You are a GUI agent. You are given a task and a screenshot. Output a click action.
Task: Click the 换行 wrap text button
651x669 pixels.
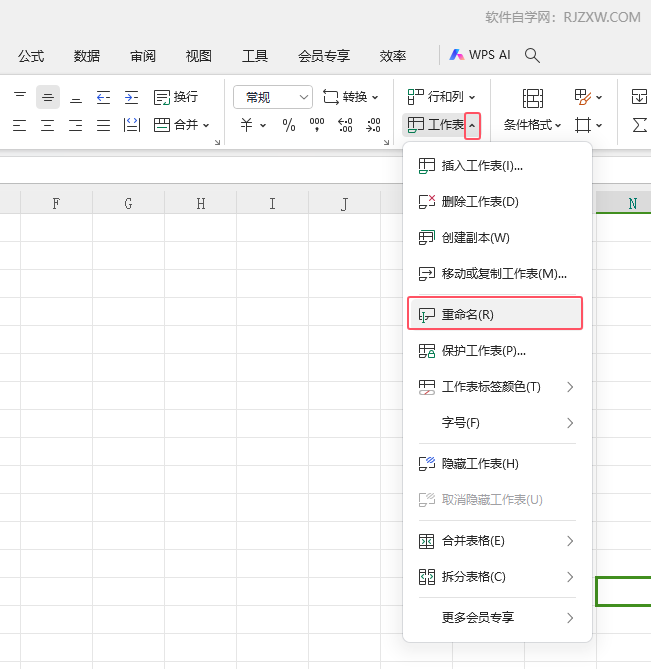coord(176,97)
